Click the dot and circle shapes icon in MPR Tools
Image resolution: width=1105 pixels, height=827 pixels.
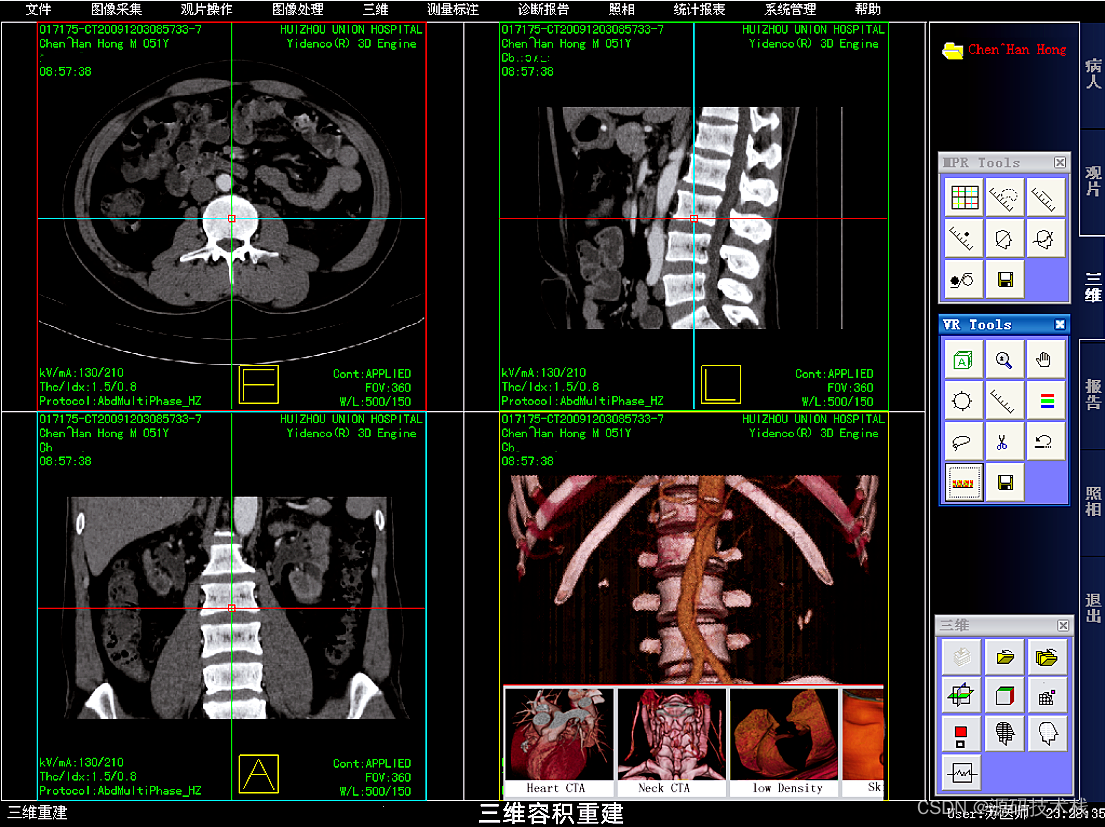[964, 280]
